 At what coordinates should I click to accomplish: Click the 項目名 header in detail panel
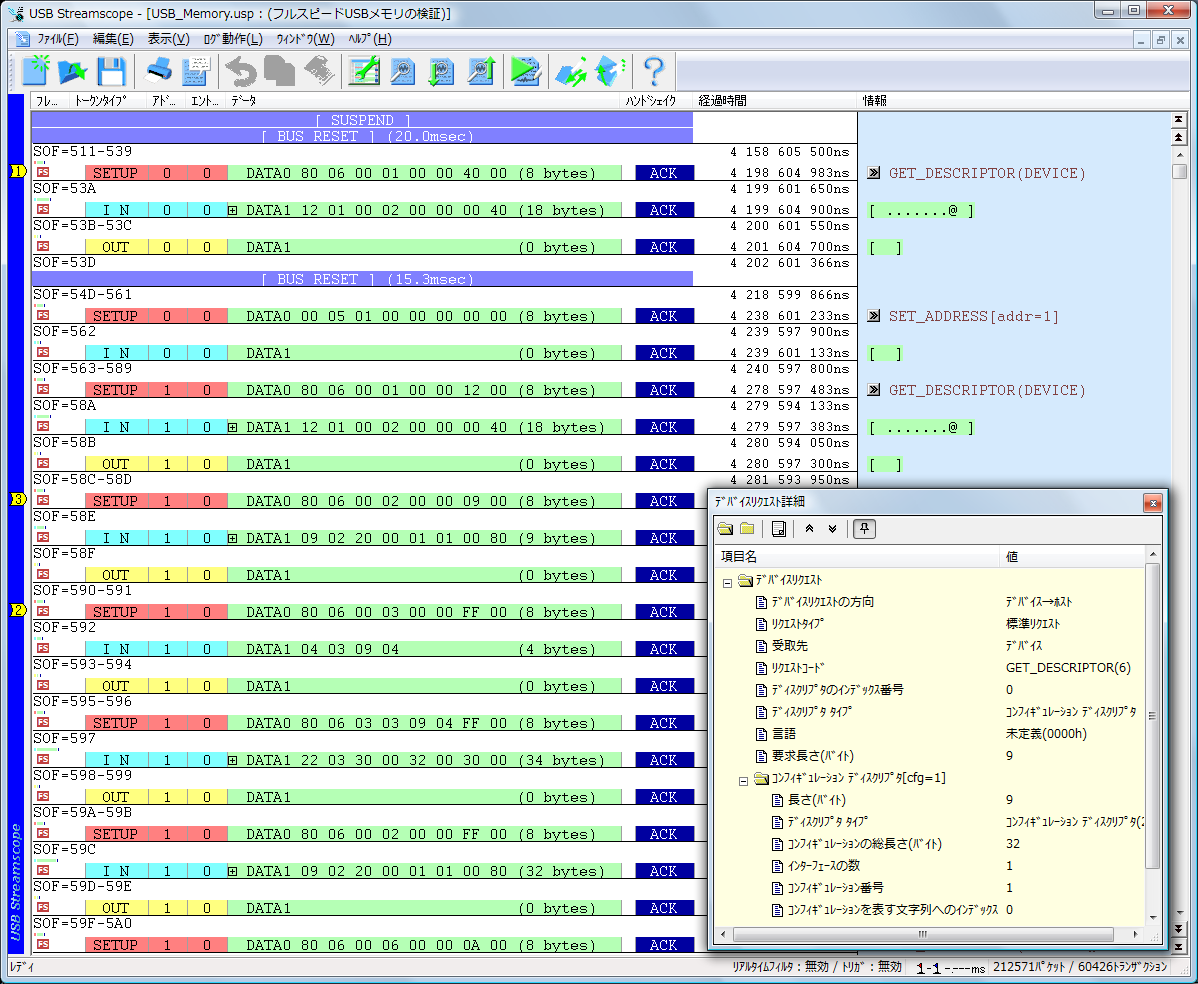856,556
